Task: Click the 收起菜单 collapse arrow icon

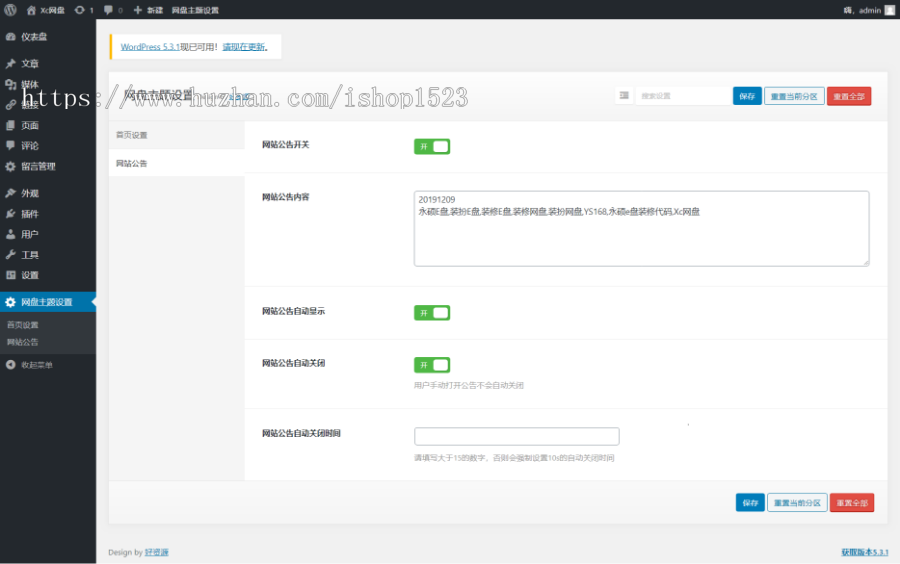Action: click(x=10, y=365)
